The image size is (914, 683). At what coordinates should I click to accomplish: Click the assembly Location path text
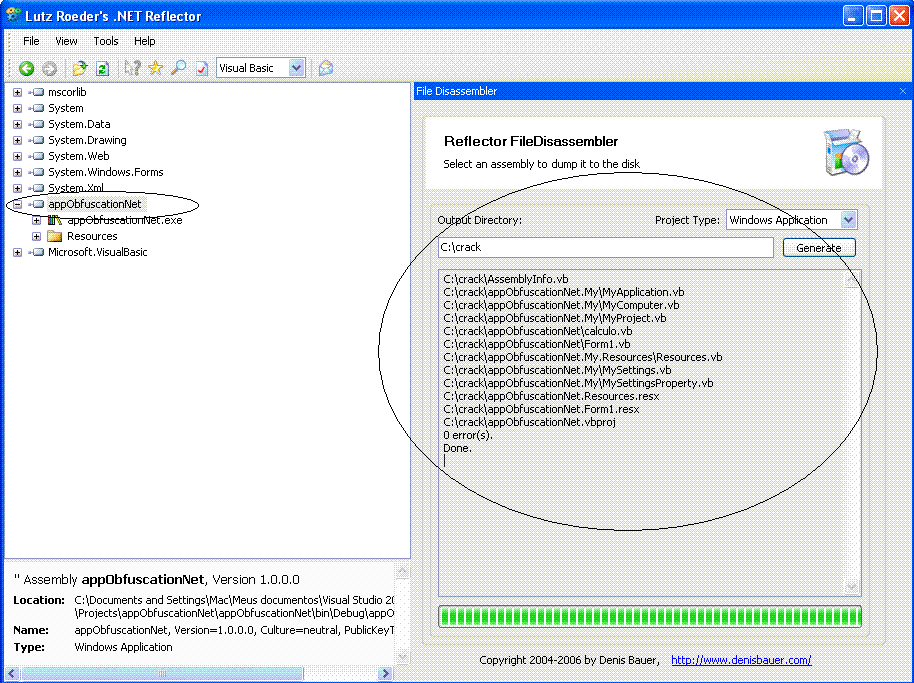(234, 606)
